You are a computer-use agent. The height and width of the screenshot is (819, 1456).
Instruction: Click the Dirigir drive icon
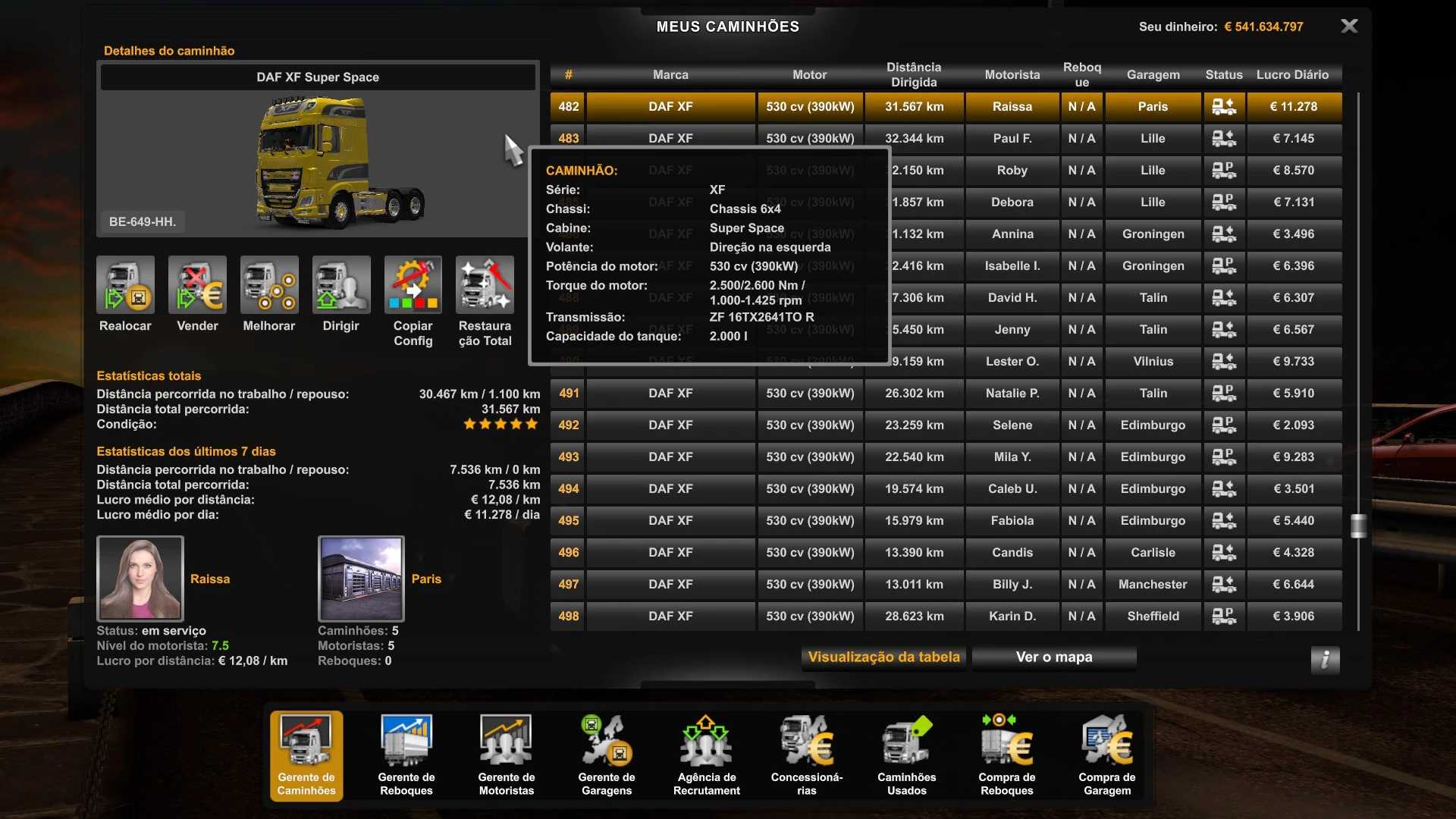tap(341, 284)
